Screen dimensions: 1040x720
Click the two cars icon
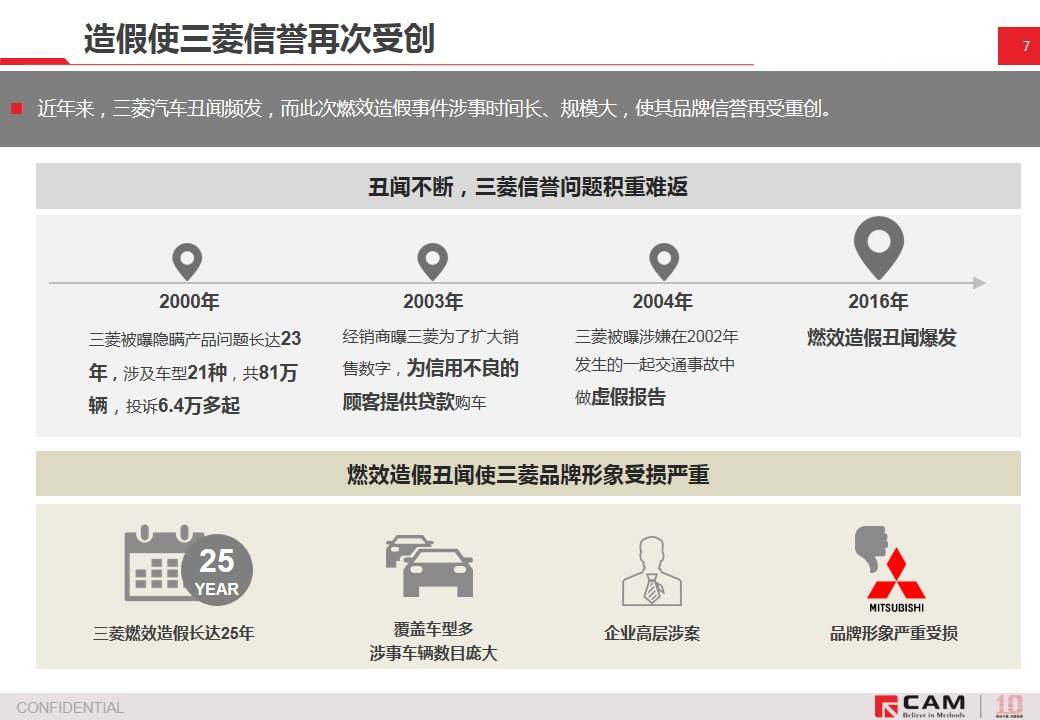(430, 566)
